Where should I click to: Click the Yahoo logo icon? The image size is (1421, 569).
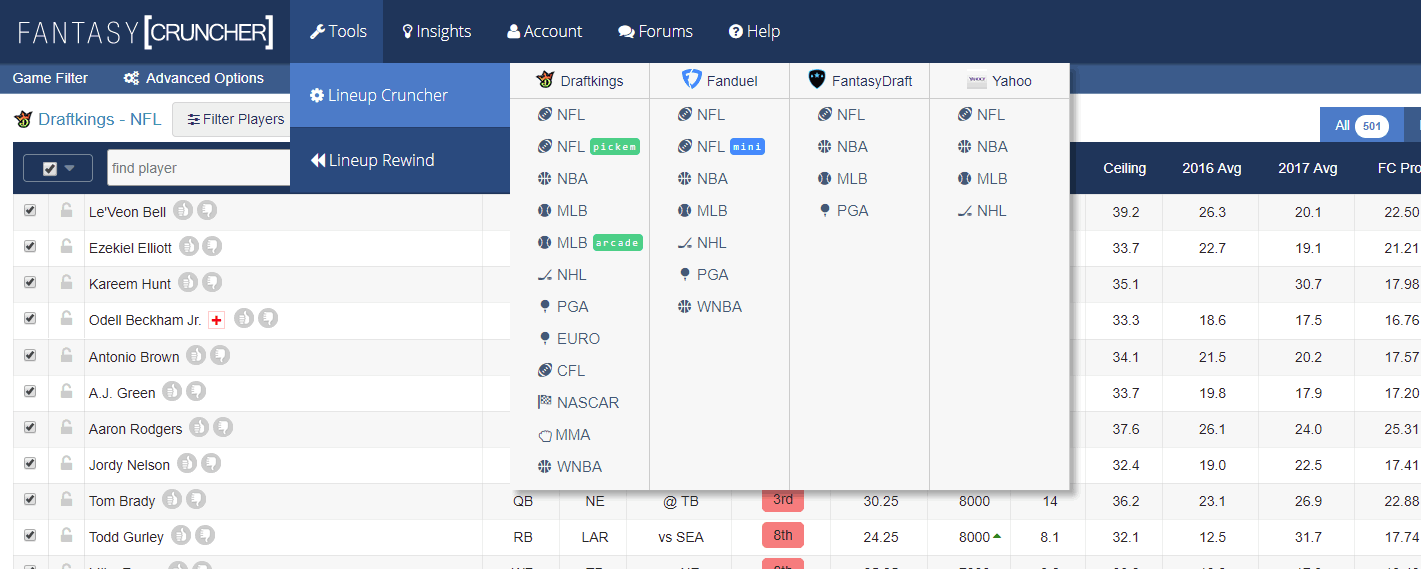coord(976,80)
